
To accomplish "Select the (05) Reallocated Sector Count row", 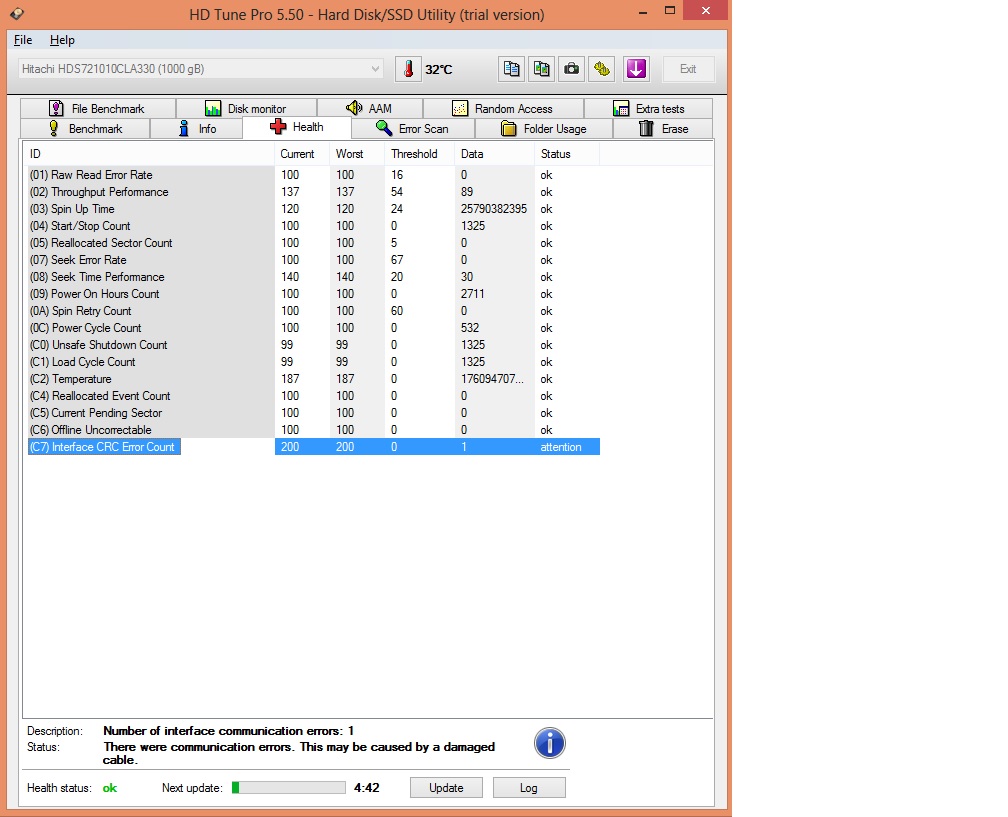I will pyautogui.click(x=314, y=243).
